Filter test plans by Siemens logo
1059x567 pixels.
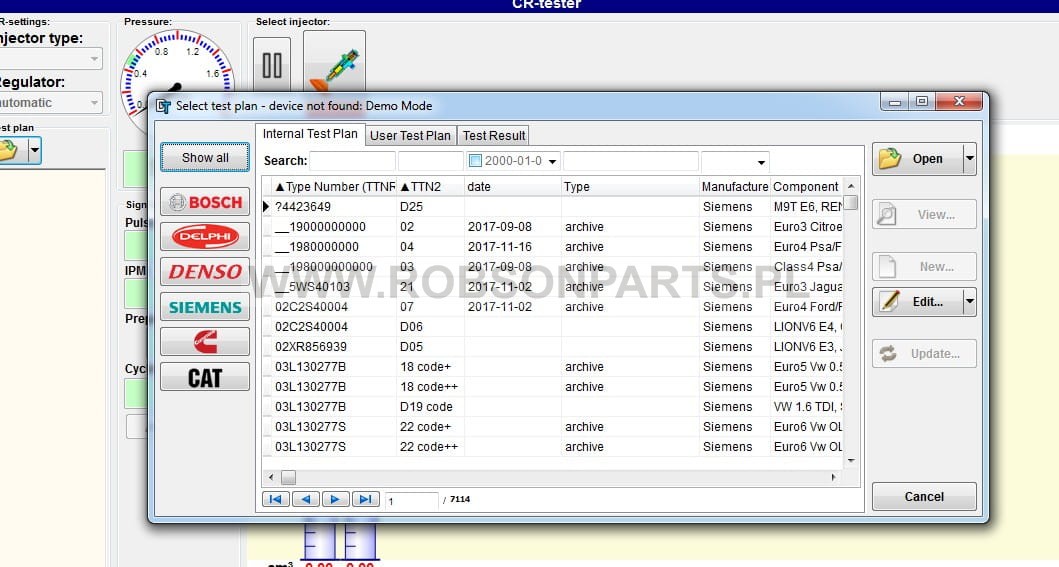tap(205, 307)
